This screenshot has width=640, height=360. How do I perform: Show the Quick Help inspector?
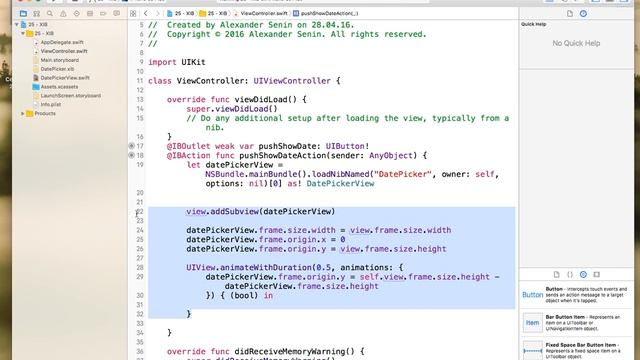[583, 13]
